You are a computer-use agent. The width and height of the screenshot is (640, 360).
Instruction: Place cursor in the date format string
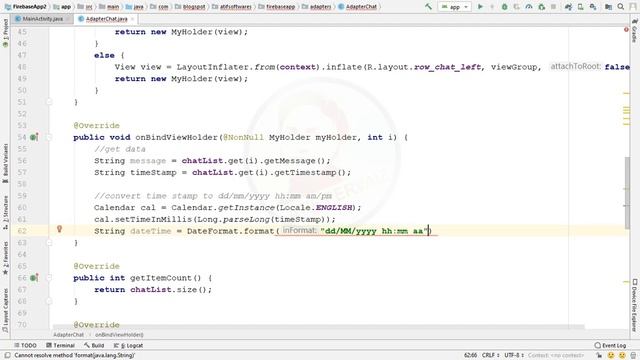(x=374, y=231)
